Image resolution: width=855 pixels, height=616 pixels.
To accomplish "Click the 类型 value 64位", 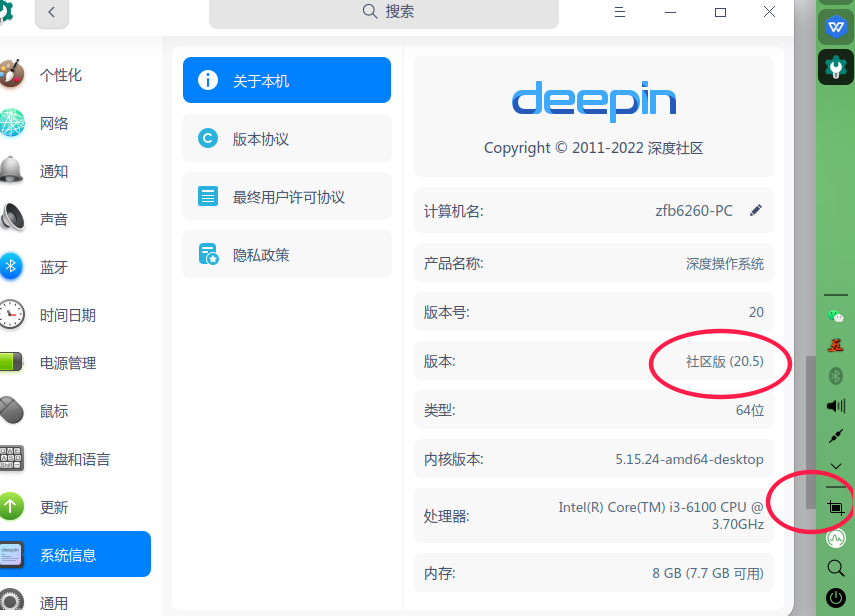I will coord(750,410).
